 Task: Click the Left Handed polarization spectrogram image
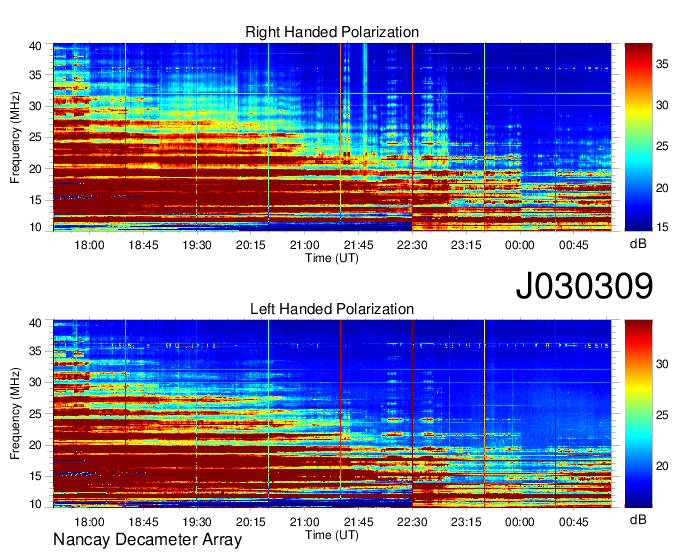pos(332,414)
